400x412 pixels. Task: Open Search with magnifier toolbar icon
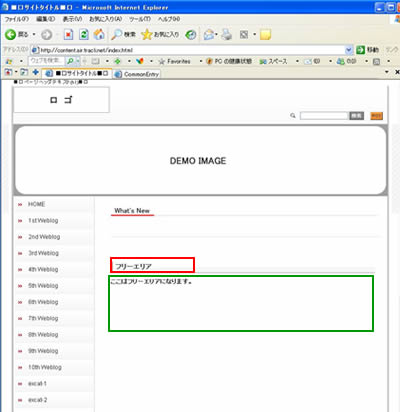tap(117, 34)
